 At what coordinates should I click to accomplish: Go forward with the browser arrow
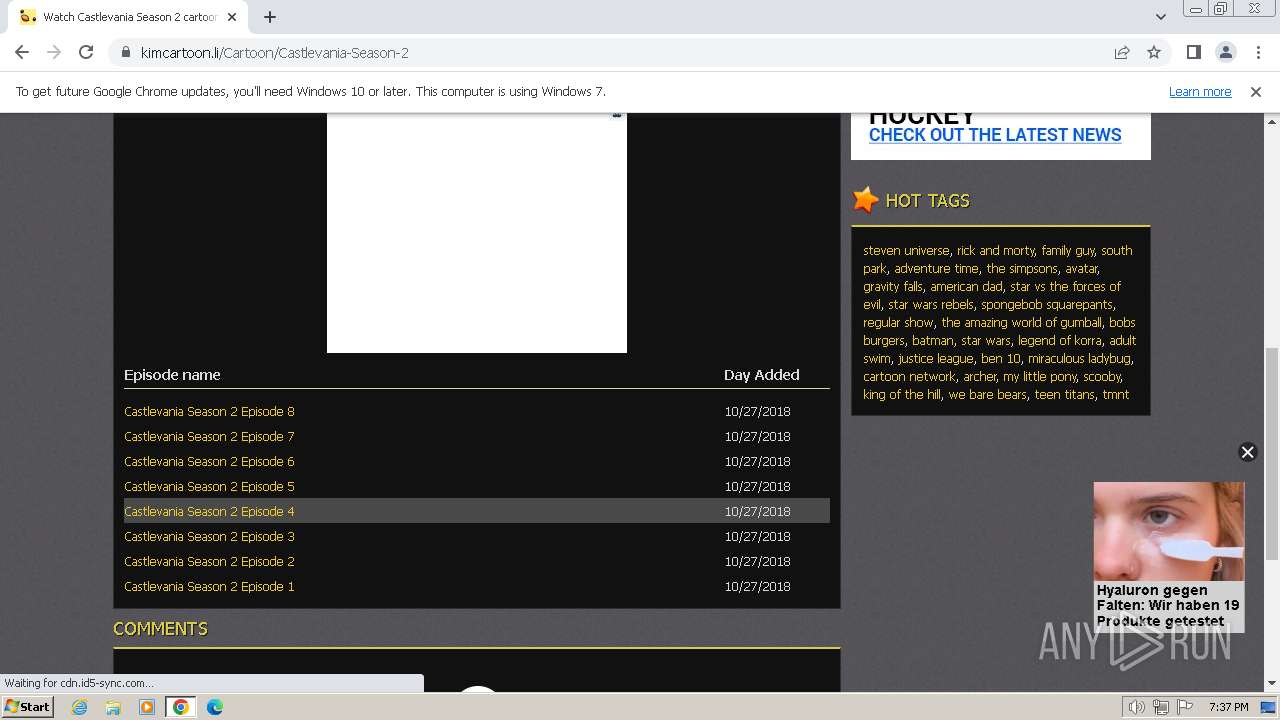pyautogui.click(x=54, y=53)
